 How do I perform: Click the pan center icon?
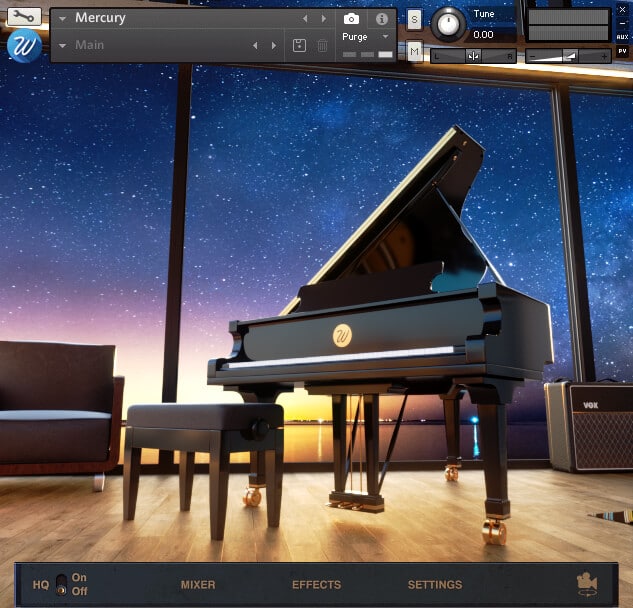pyautogui.click(x=473, y=56)
